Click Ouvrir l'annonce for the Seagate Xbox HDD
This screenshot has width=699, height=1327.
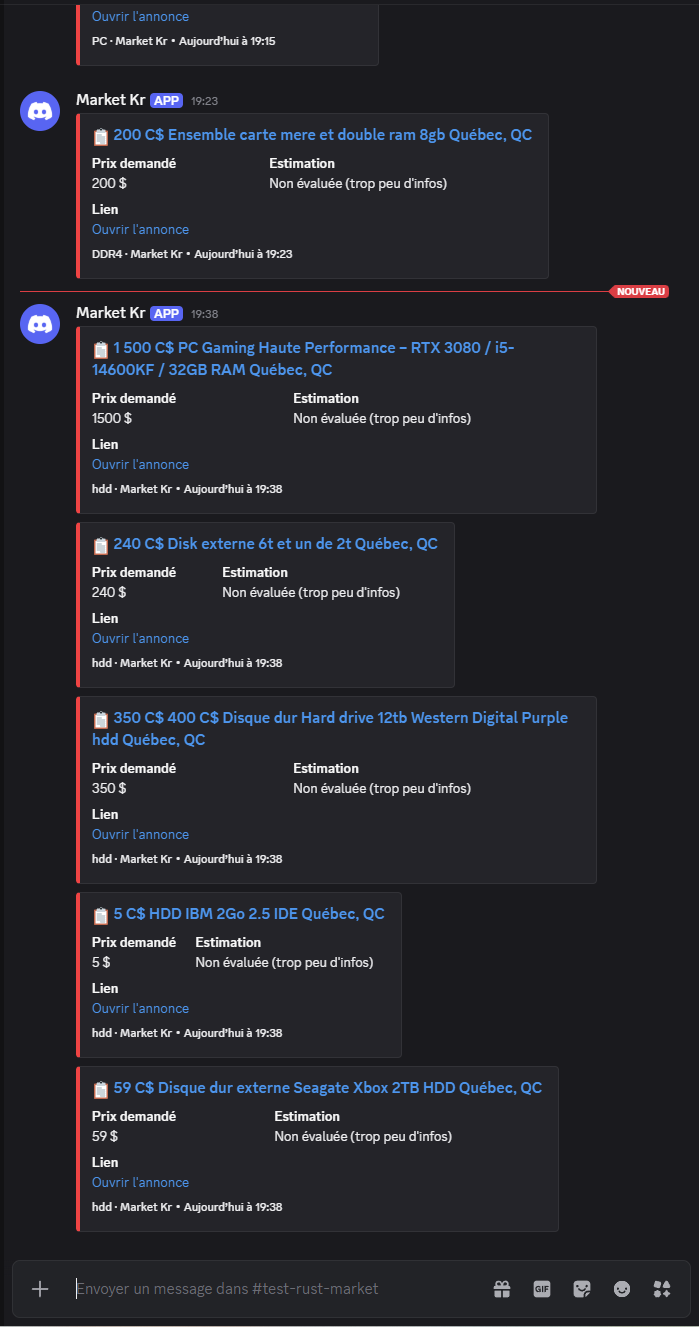pyautogui.click(x=140, y=1182)
